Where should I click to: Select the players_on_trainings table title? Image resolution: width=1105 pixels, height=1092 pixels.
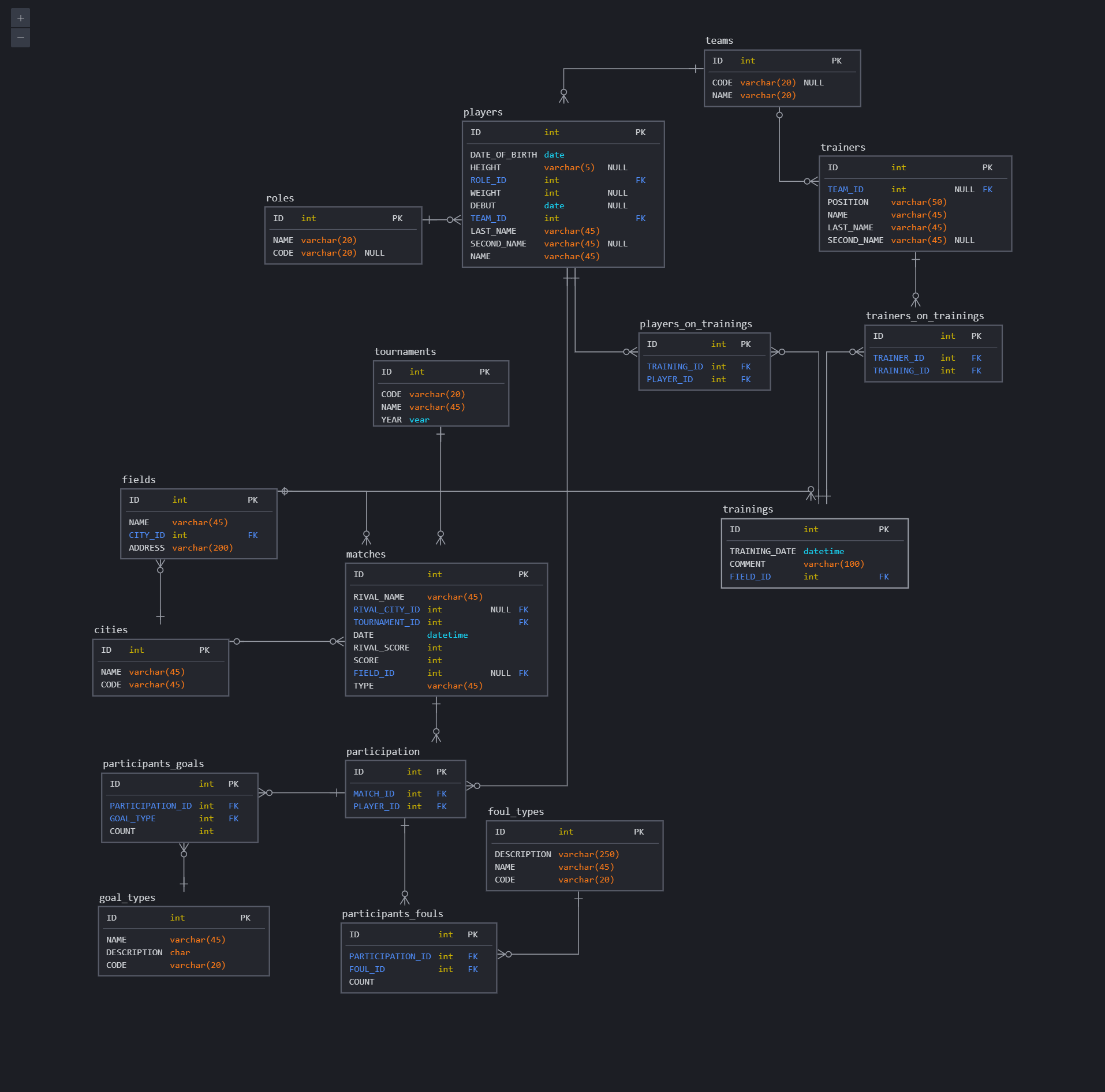click(696, 324)
